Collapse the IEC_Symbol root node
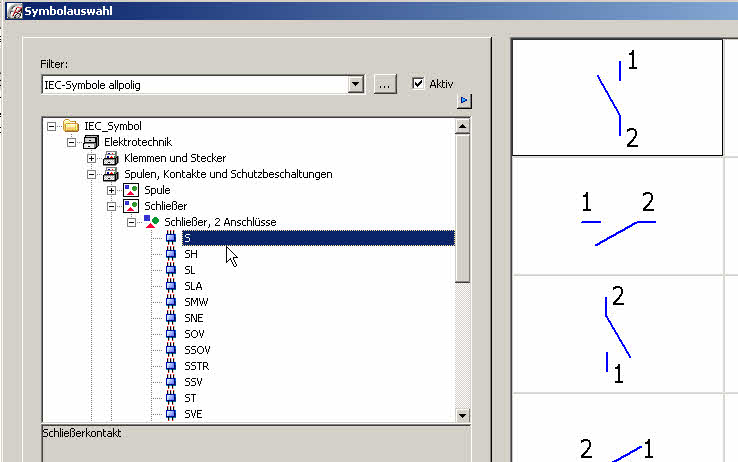The width and height of the screenshot is (738, 462). [51, 126]
